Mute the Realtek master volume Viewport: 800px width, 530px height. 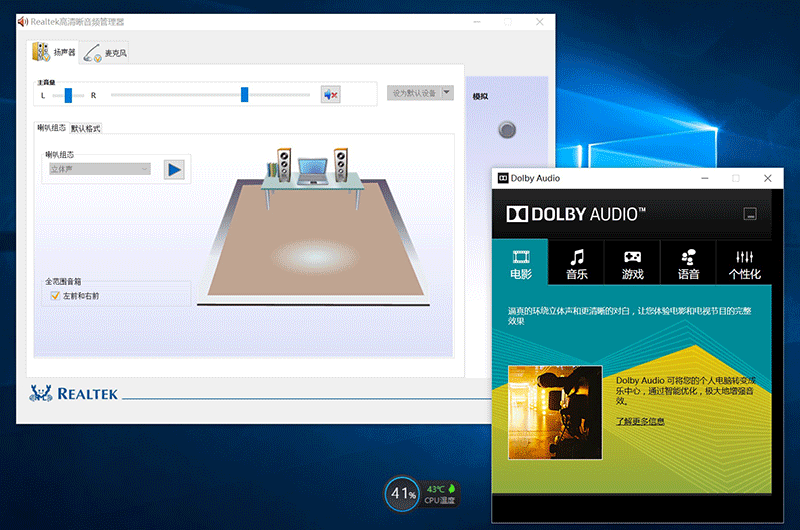[331, 94]
